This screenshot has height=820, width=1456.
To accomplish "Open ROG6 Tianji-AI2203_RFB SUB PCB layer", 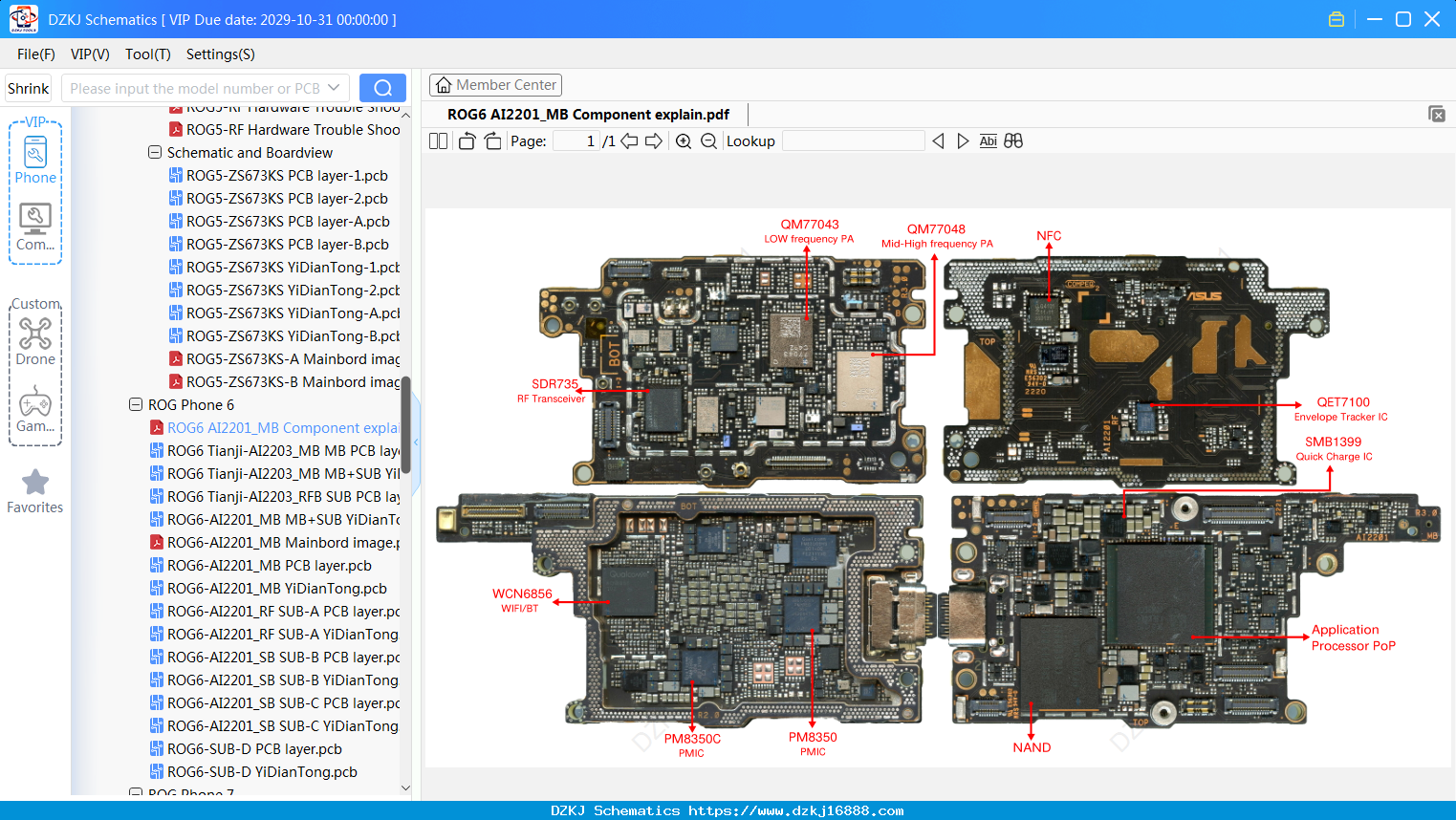I will coord(275,497).
